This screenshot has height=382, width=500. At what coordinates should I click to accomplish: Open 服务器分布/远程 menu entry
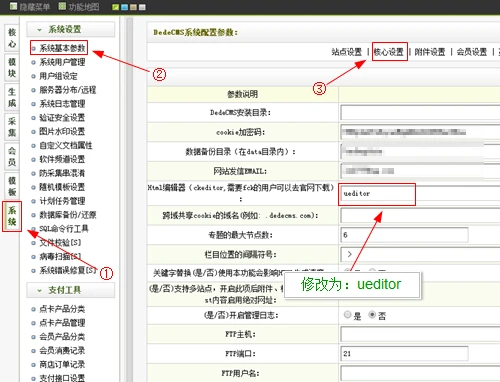[68, 90]
